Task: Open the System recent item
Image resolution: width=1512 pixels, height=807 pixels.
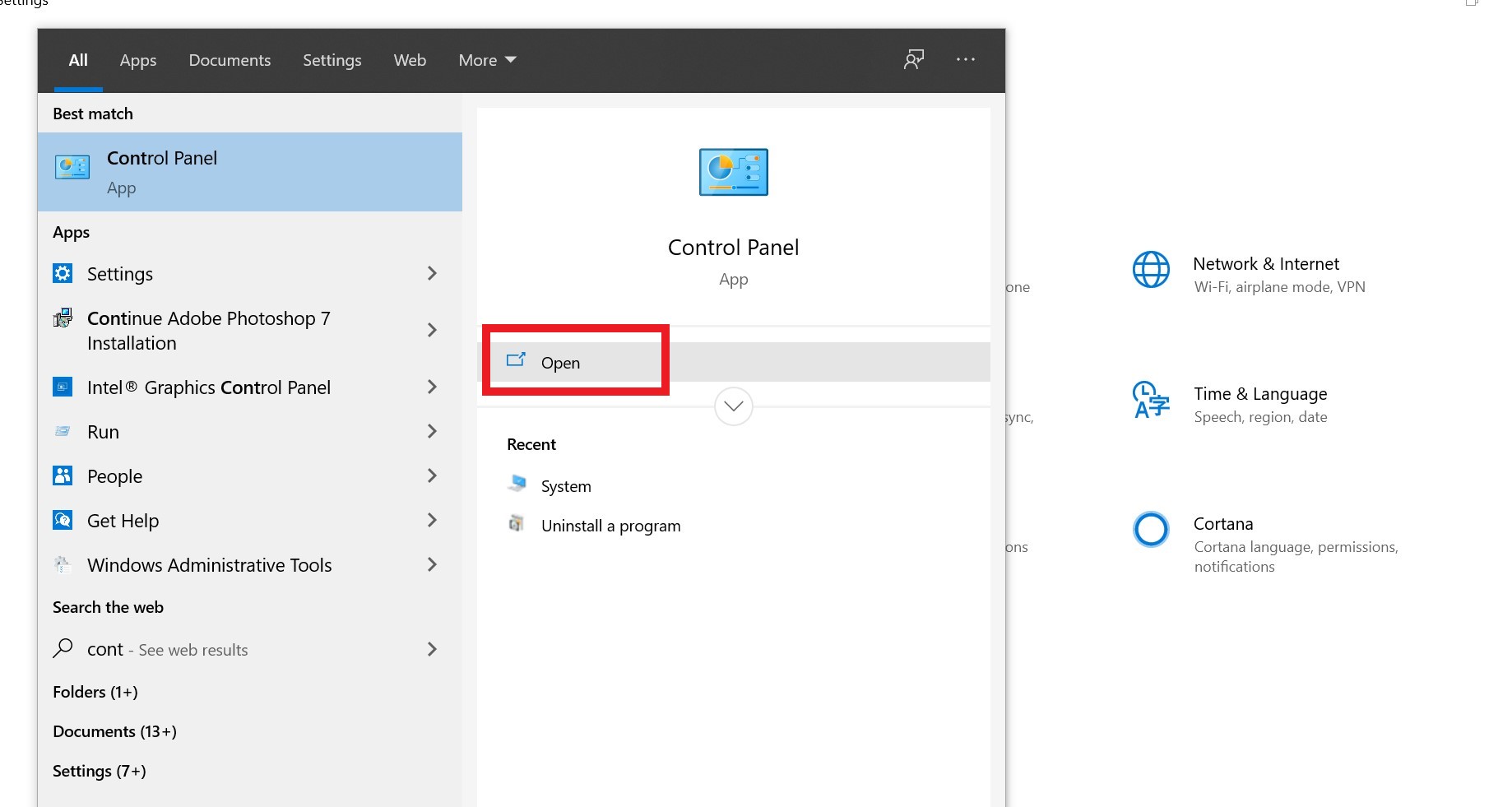Action: tap(566, 486)
